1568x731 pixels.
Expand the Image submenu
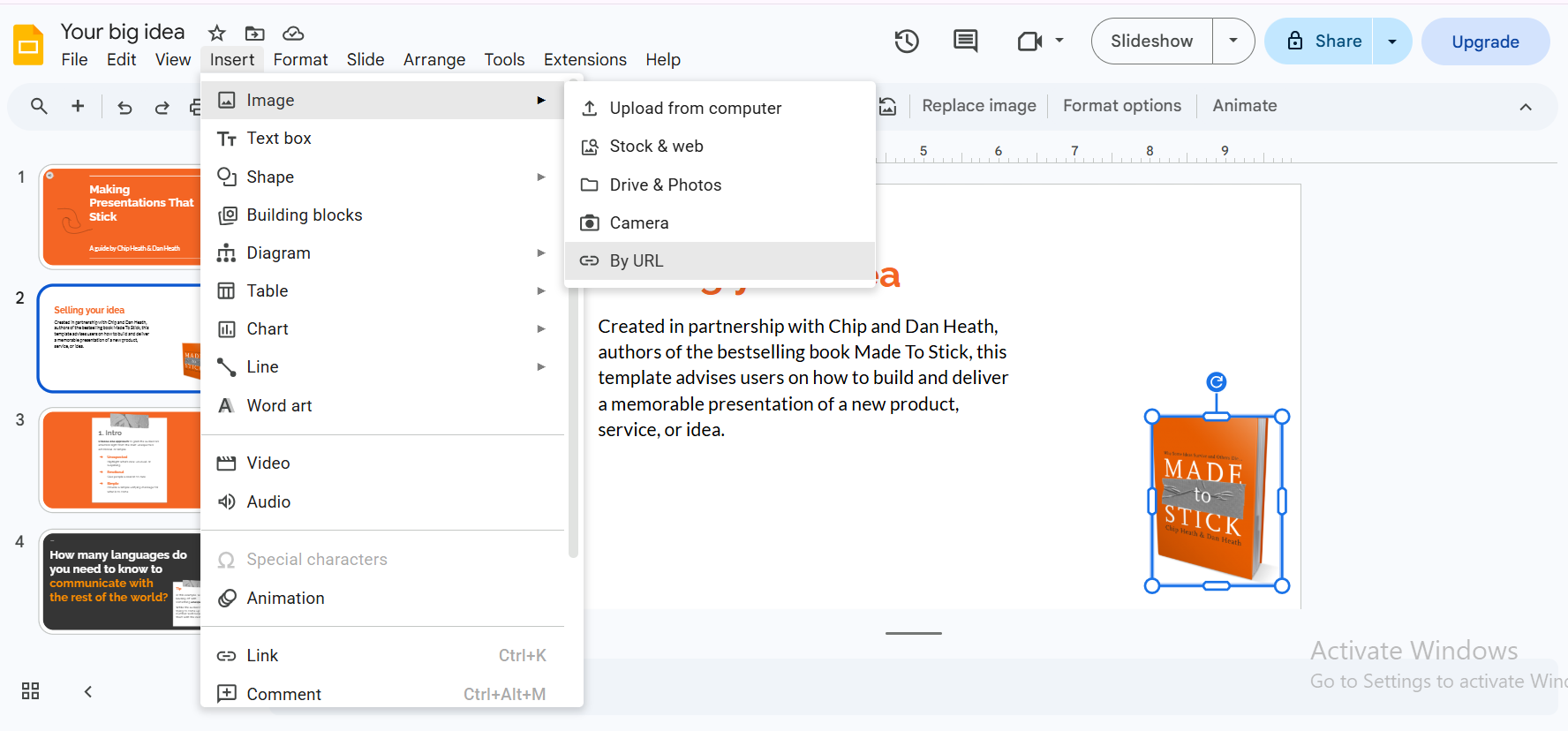[382, 101]
